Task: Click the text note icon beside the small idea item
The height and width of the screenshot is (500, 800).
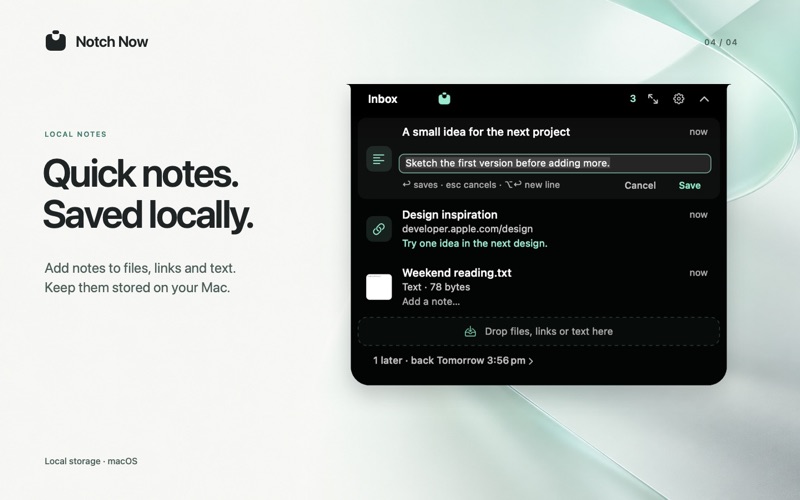Action: (x=379, y=159)
